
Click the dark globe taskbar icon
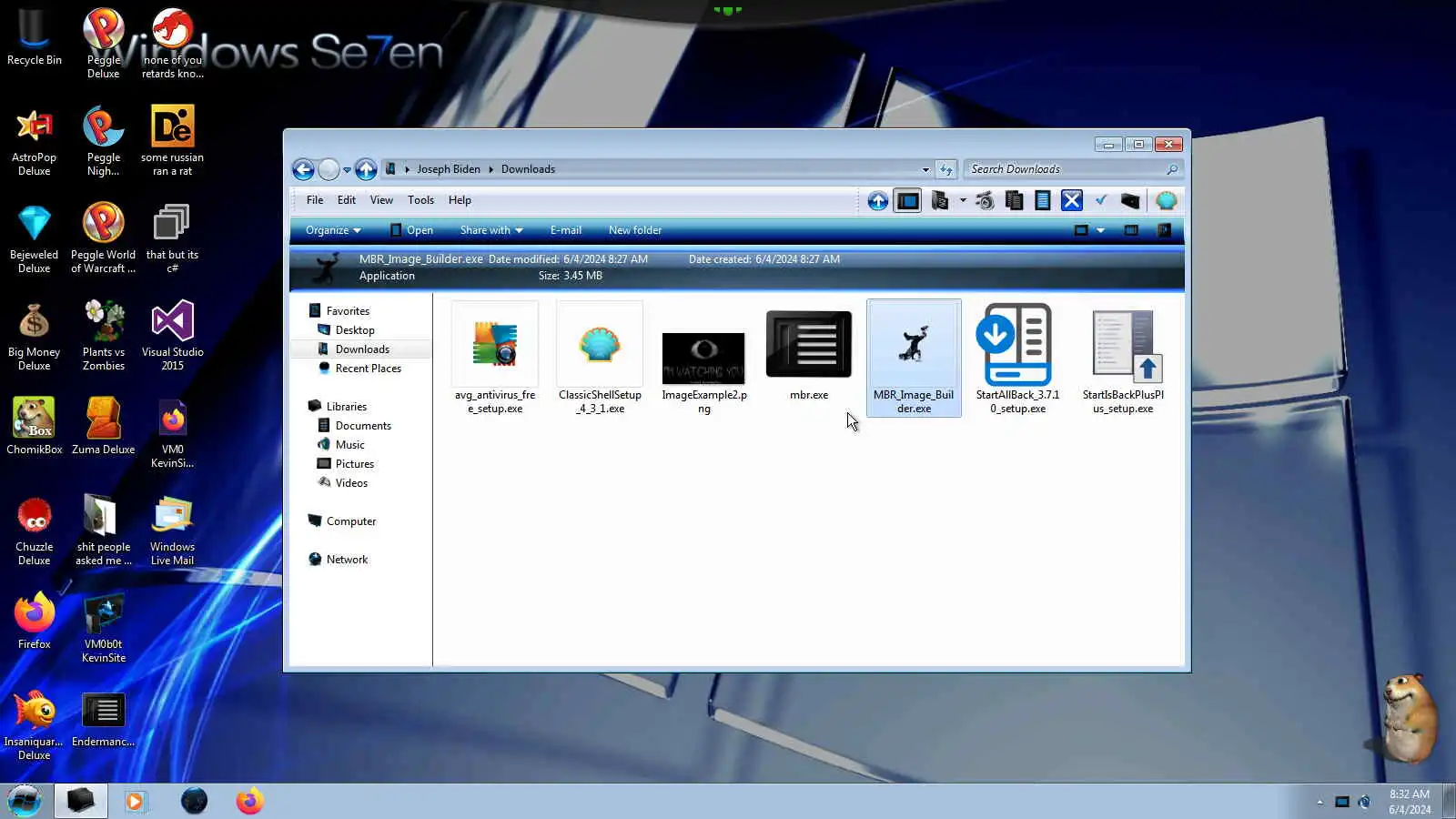[194, 801]
